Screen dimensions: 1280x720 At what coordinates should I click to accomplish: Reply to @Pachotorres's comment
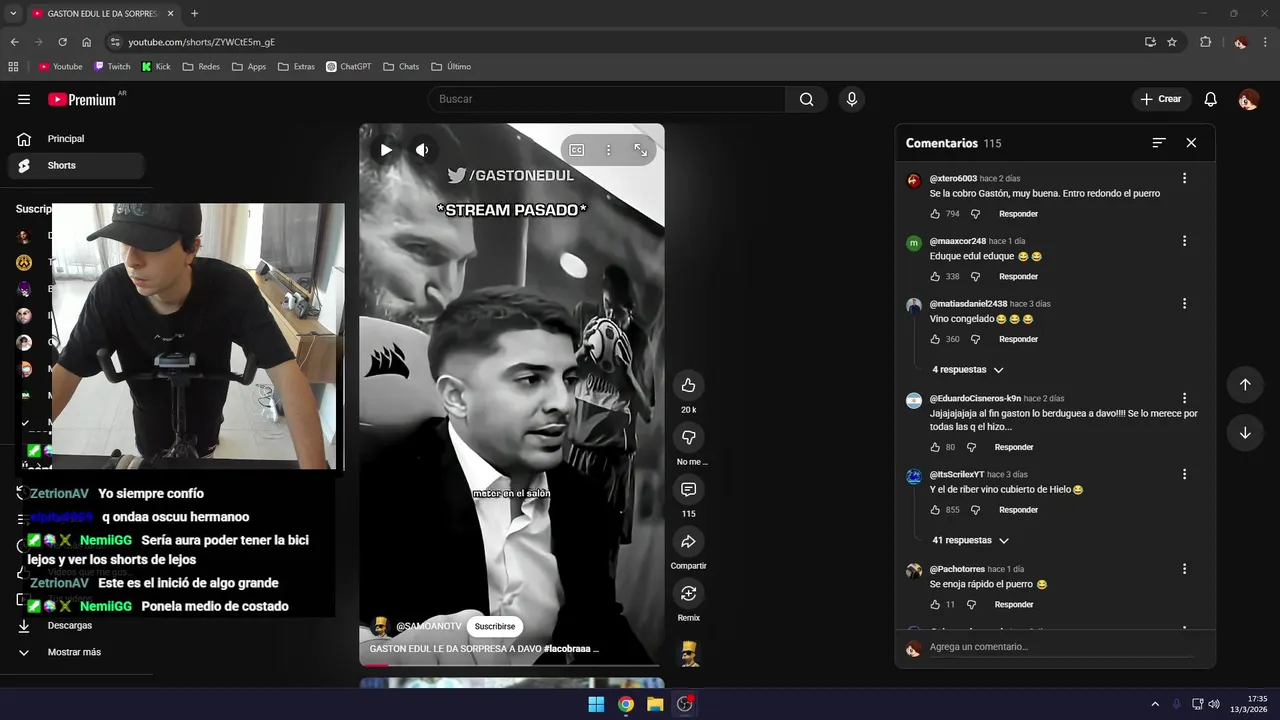[x=1013, y=605]
